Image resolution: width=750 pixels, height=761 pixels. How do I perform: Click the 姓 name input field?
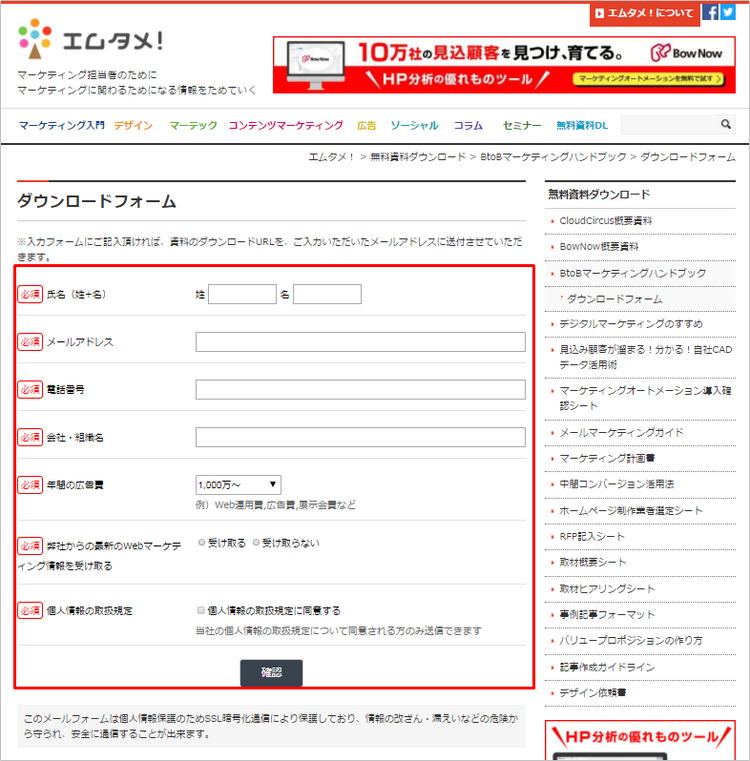241,294
